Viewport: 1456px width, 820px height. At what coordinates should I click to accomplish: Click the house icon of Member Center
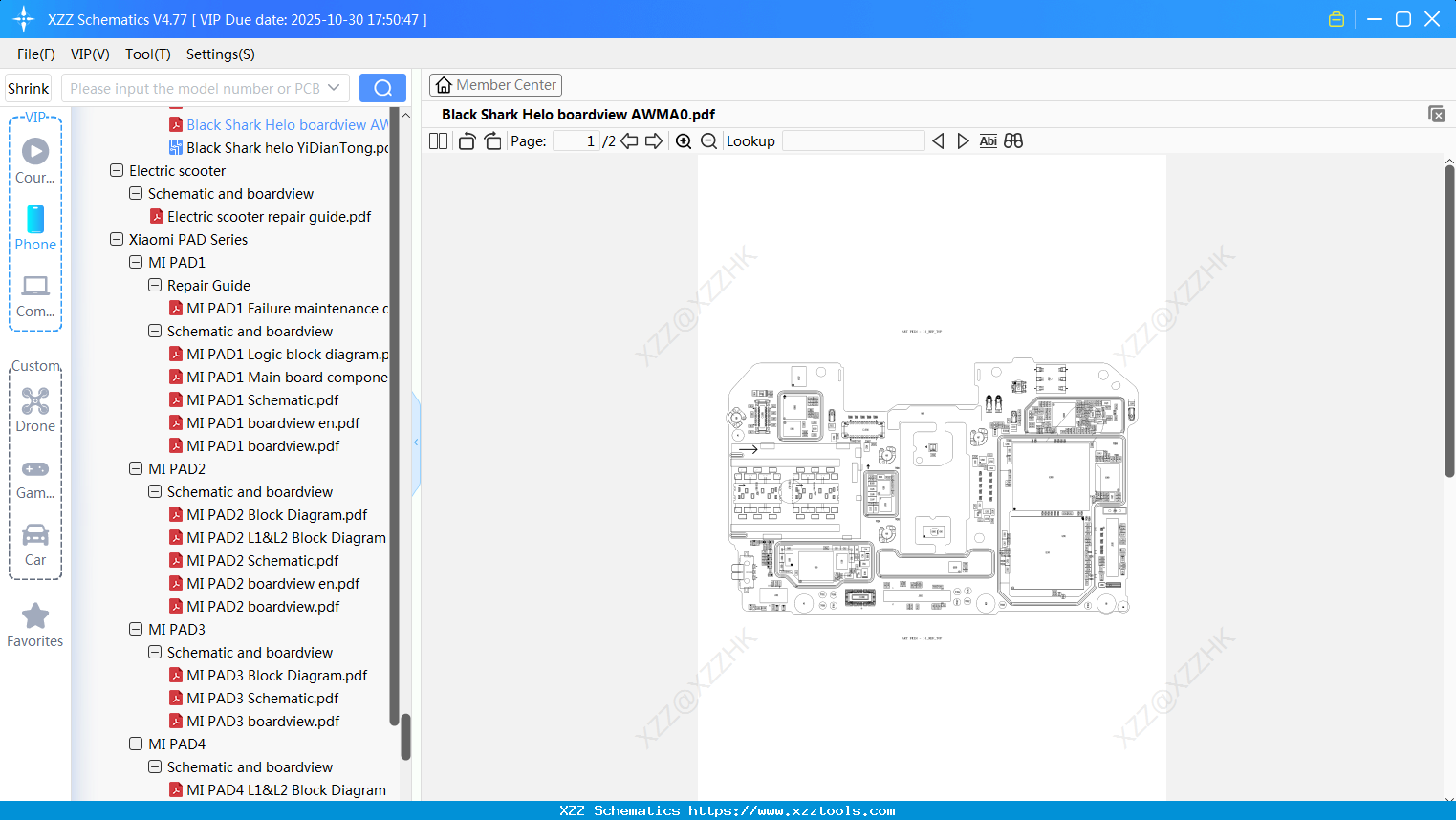[444, 85]
